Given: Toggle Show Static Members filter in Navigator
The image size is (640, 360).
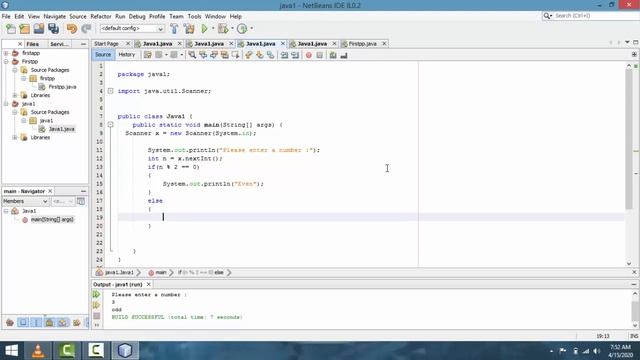Looking at the screenshot, I should (36, 323).
